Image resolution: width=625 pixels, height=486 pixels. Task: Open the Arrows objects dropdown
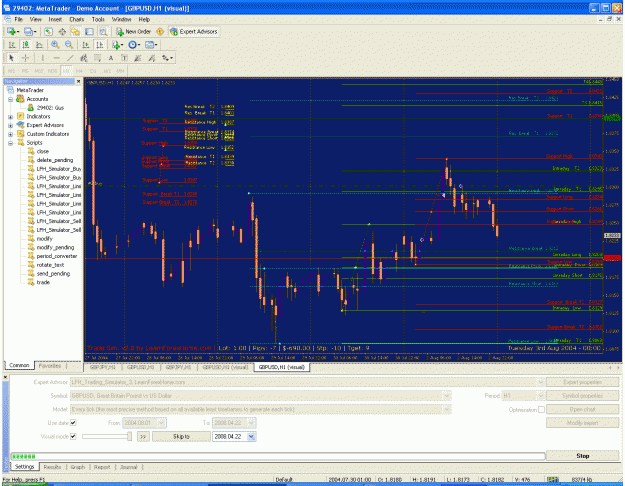[167, 58]
